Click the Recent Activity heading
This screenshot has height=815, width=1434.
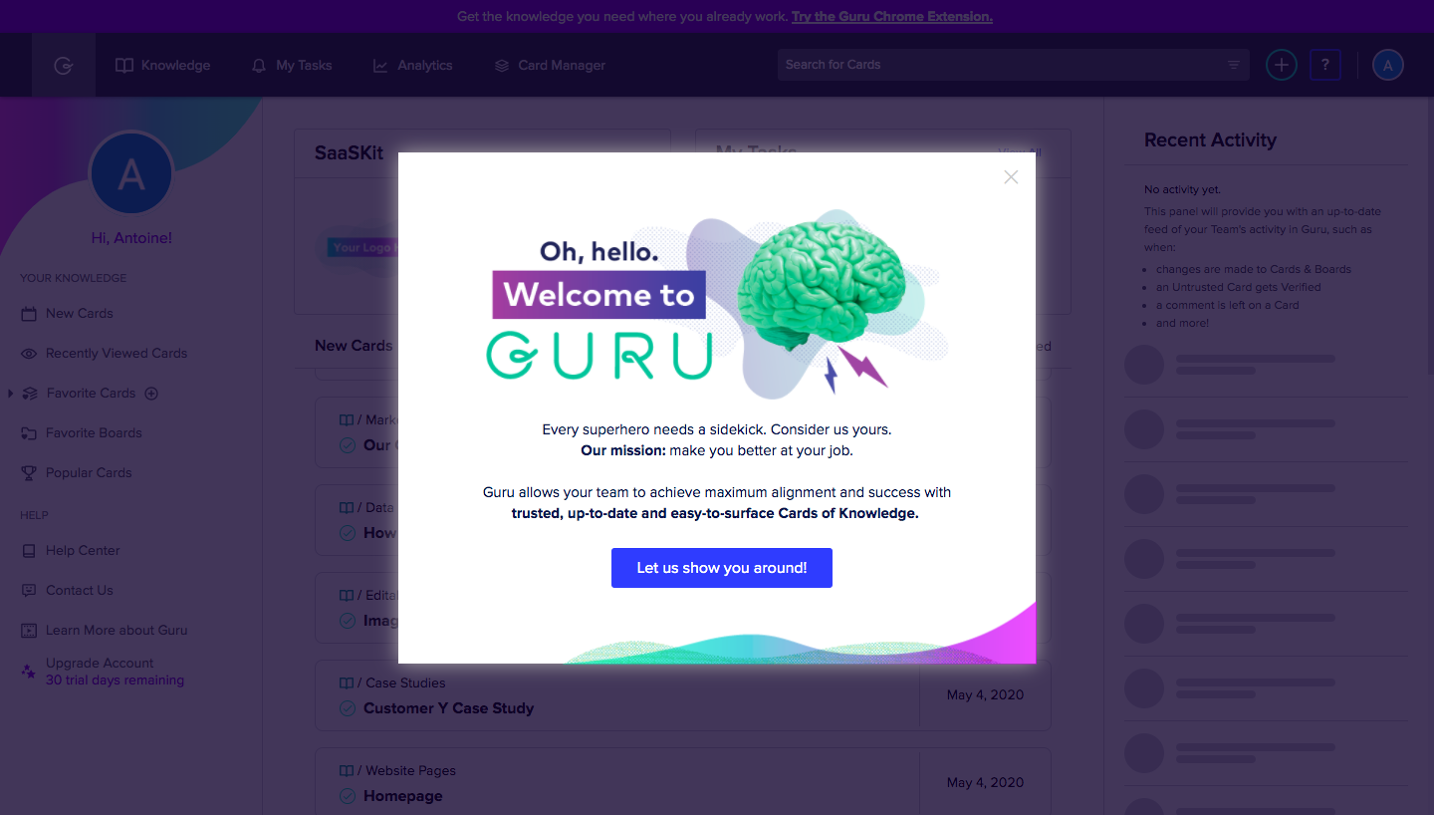(1210, 140)
